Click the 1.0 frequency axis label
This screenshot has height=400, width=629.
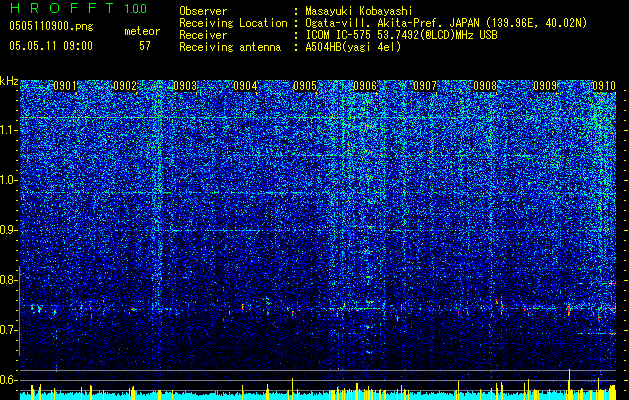click(x=9, y=180)
